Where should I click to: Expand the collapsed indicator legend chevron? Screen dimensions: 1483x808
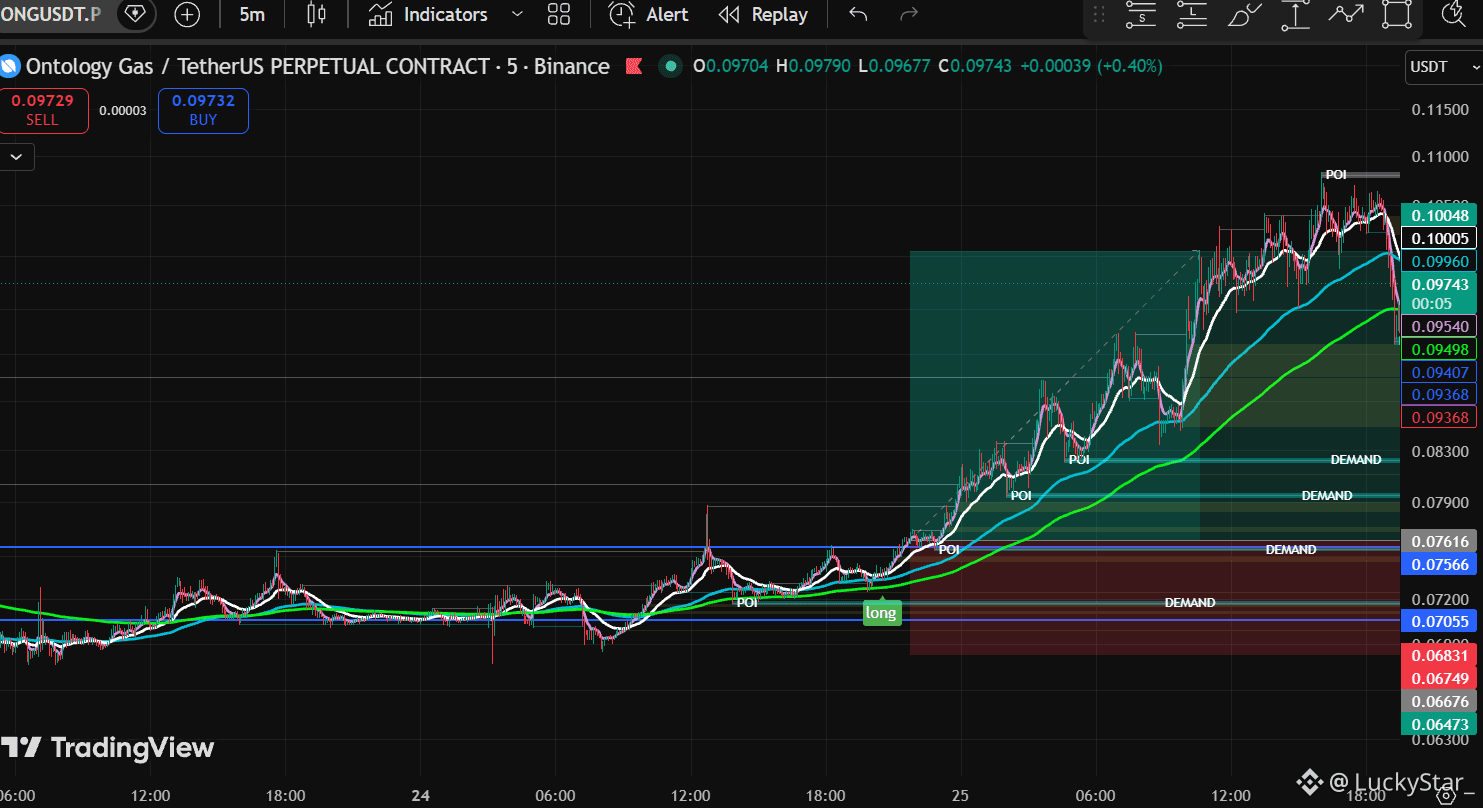(x=18, y=157)
